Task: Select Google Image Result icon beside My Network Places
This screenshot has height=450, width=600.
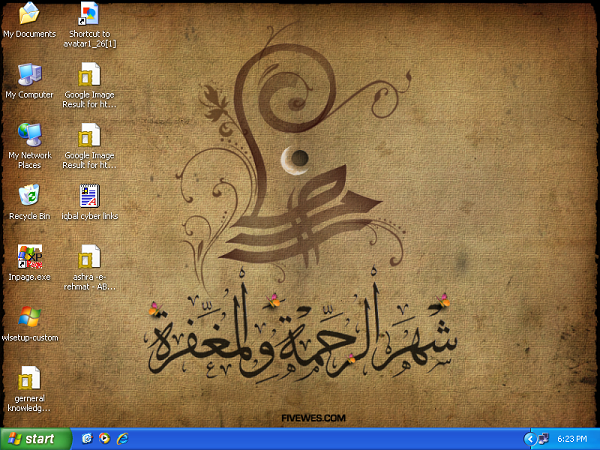Action: pyautogui.click(x=89, y=135)
